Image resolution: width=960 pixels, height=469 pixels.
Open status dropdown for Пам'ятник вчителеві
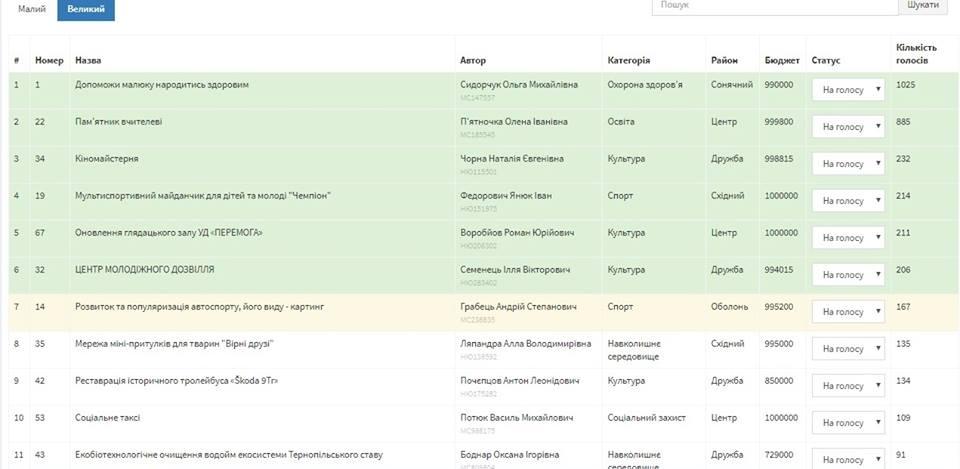(x=848, y=127)
